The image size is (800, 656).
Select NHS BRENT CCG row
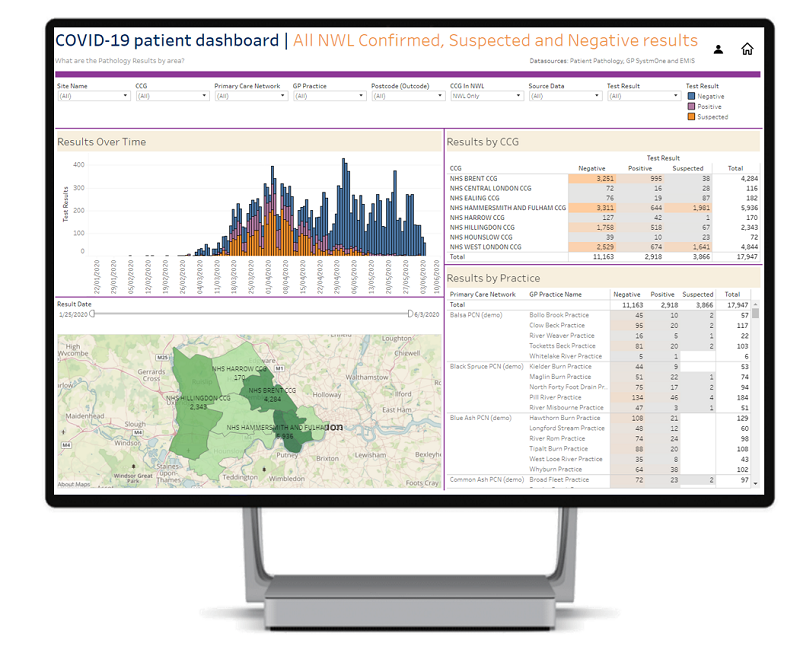coord(604,179)
